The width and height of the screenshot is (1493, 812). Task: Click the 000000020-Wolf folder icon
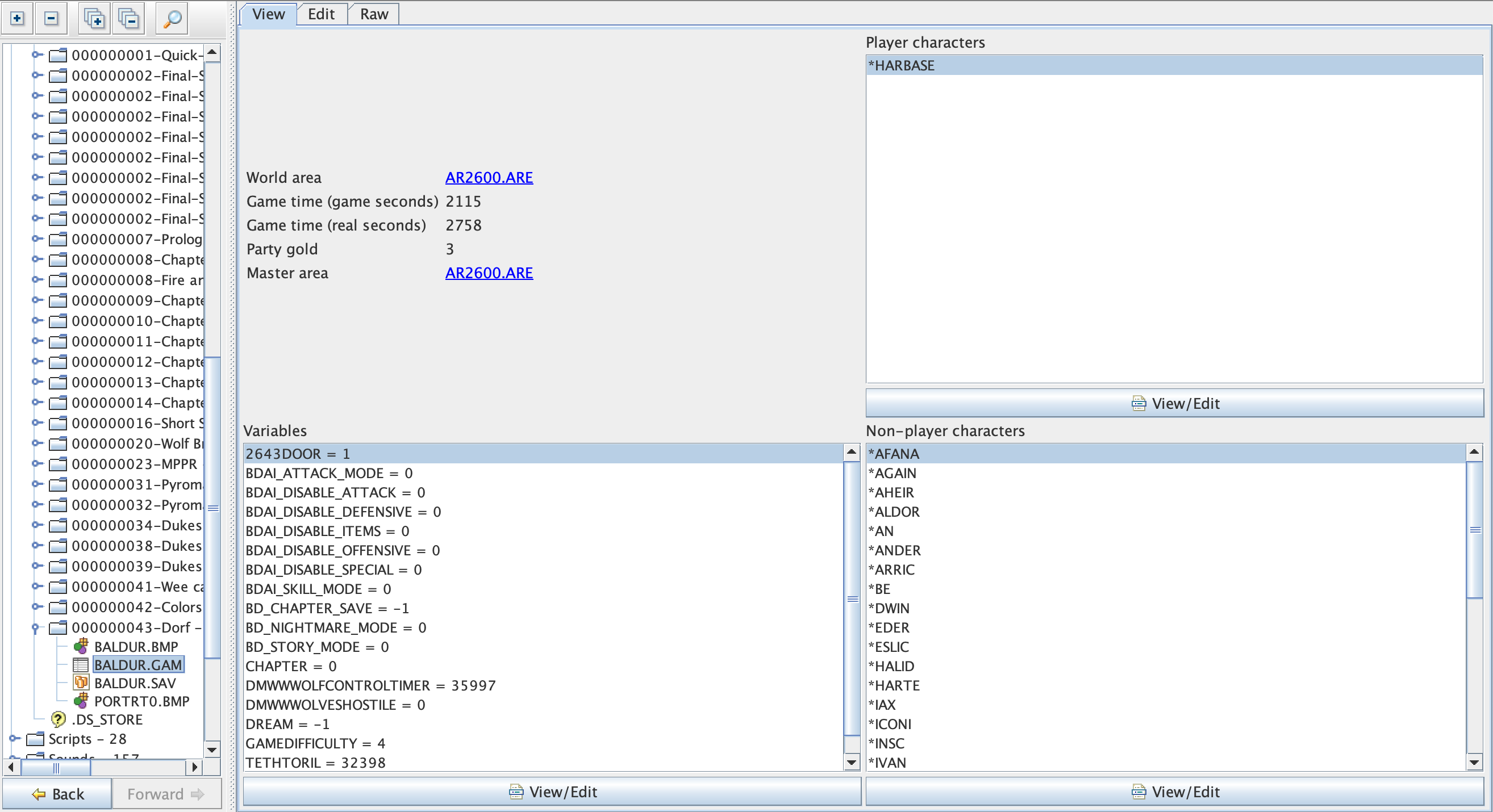(x=58, y=443)
